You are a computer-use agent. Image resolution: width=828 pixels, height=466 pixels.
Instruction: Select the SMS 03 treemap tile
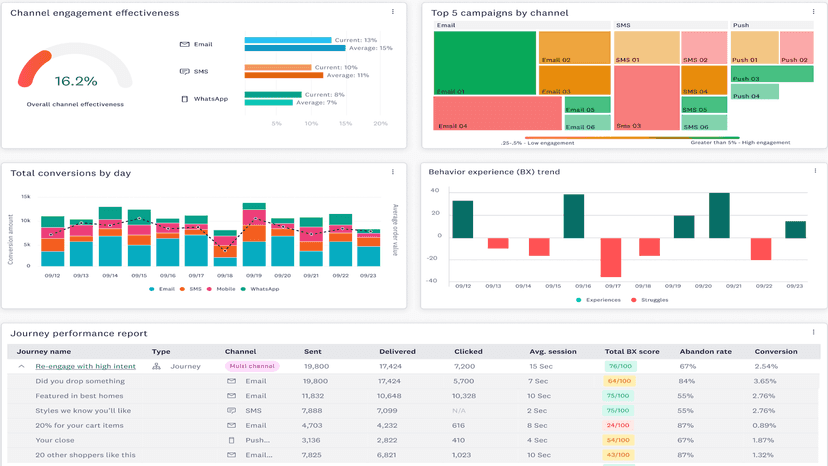tap(646, 98)
